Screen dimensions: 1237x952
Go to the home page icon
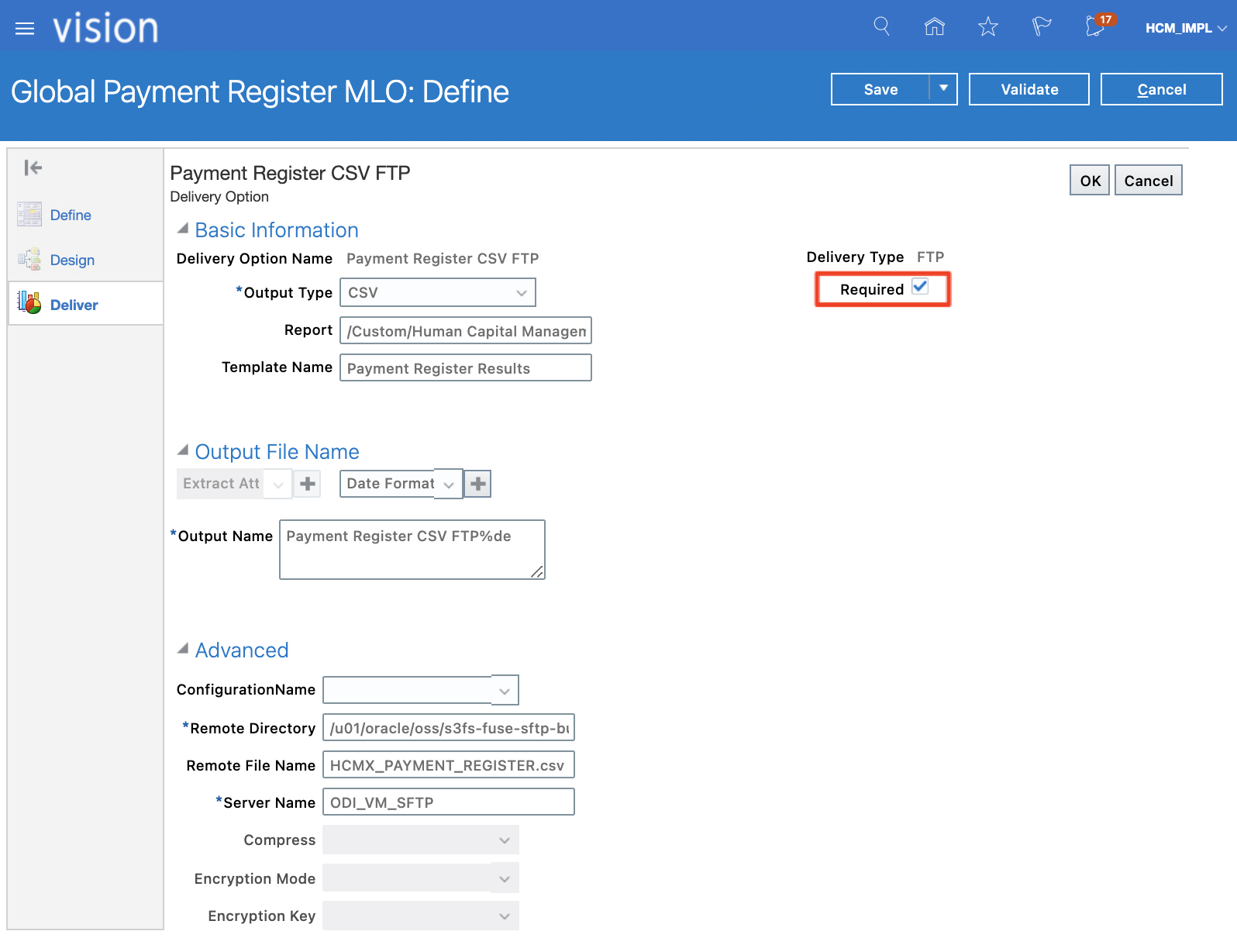pyautogui.click(x=935, y=27)
